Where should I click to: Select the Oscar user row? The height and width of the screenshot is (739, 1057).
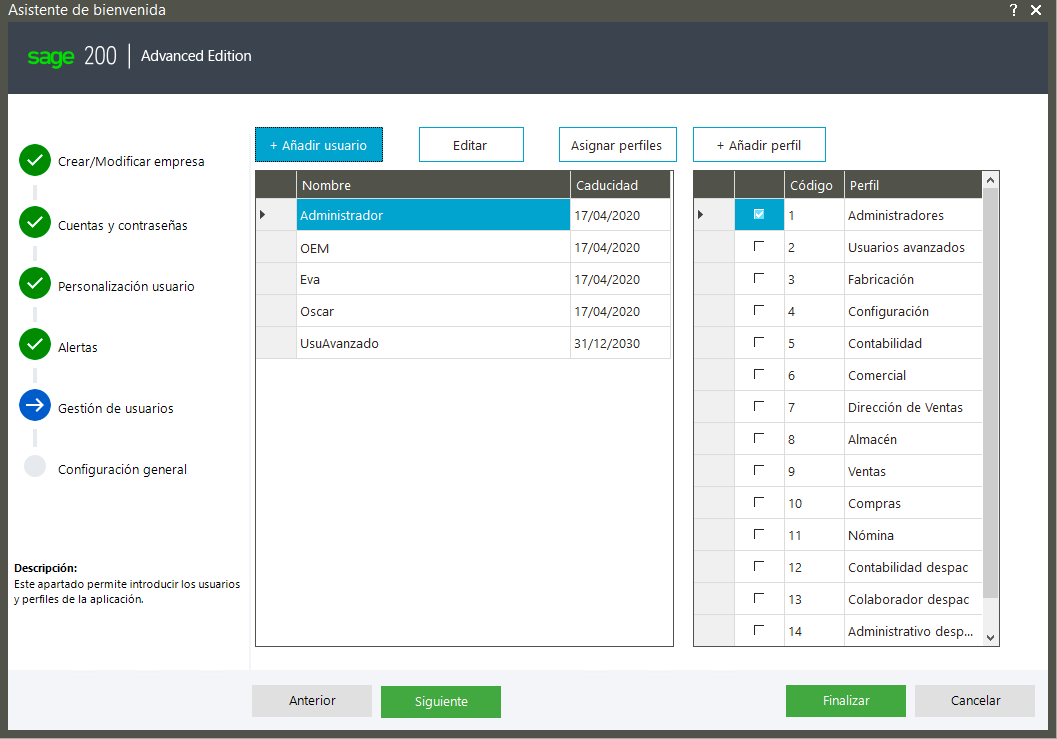pyautogui.click(x=463, y=311)
